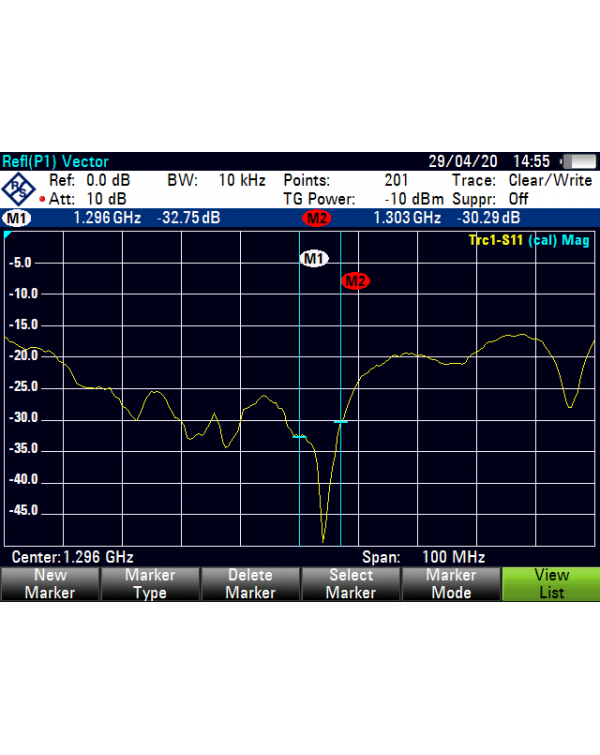The image size is (600, 755).
Task: Check the battery indicator icon
Action: pos(579,161)
